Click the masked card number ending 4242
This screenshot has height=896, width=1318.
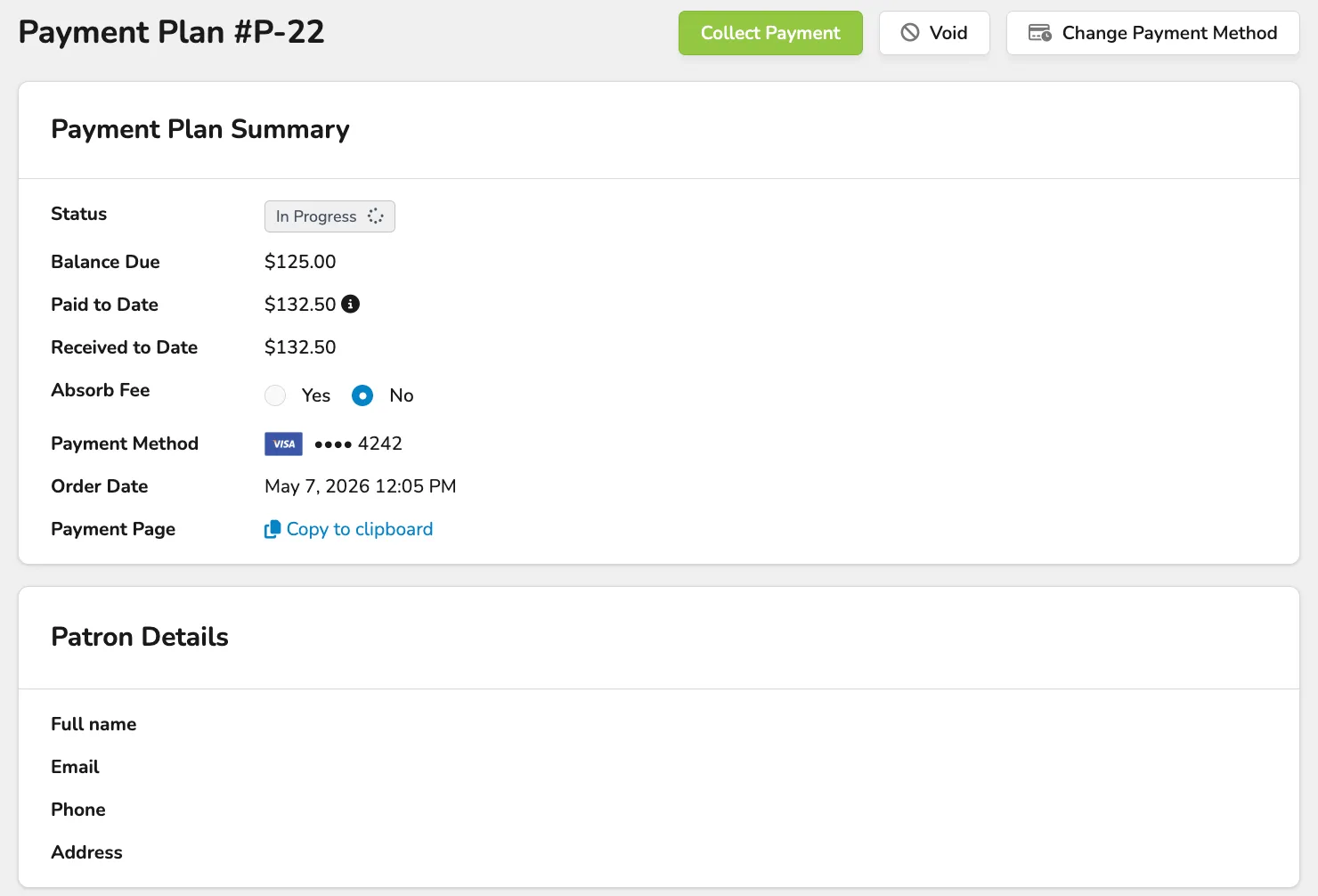click(x=358, y=444)
